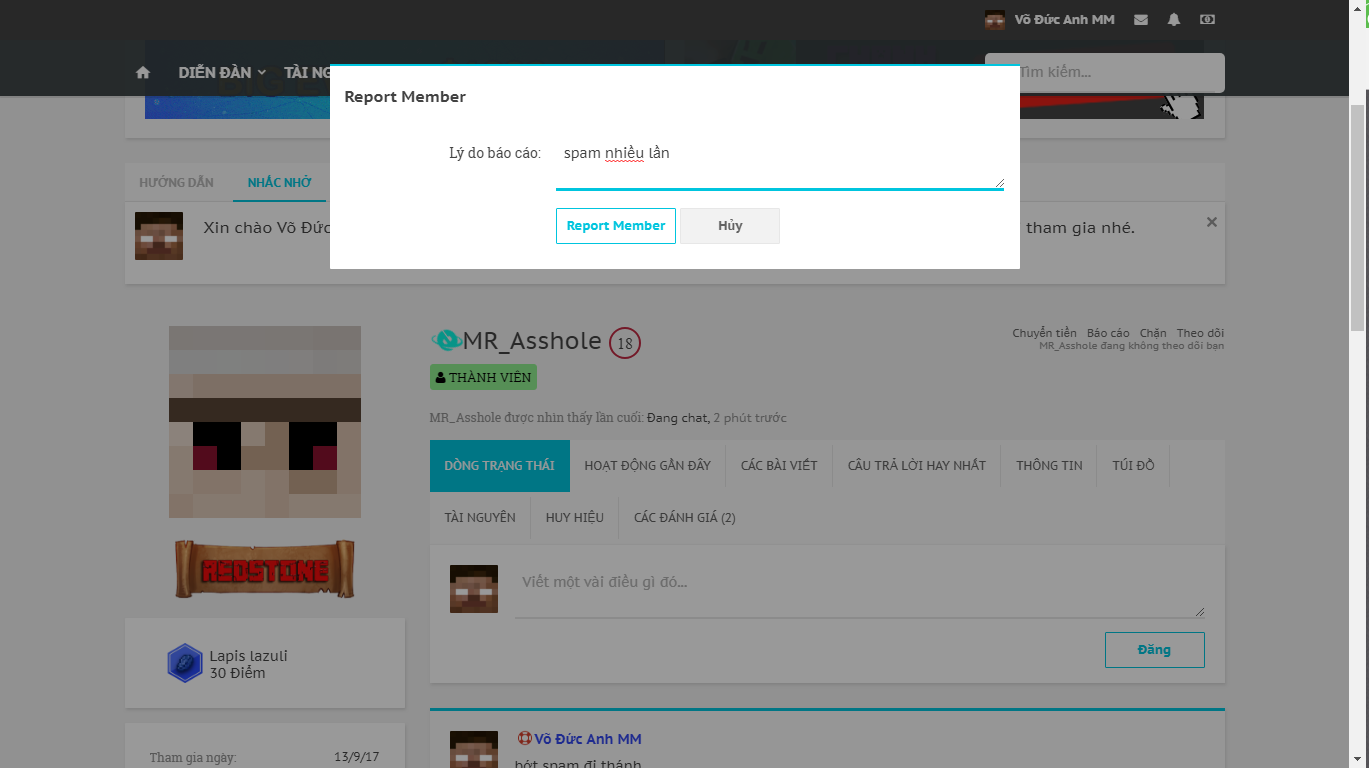1369x768 pixels.
Task: Open the money wallet icon
Action: [x=1207, y=20]
